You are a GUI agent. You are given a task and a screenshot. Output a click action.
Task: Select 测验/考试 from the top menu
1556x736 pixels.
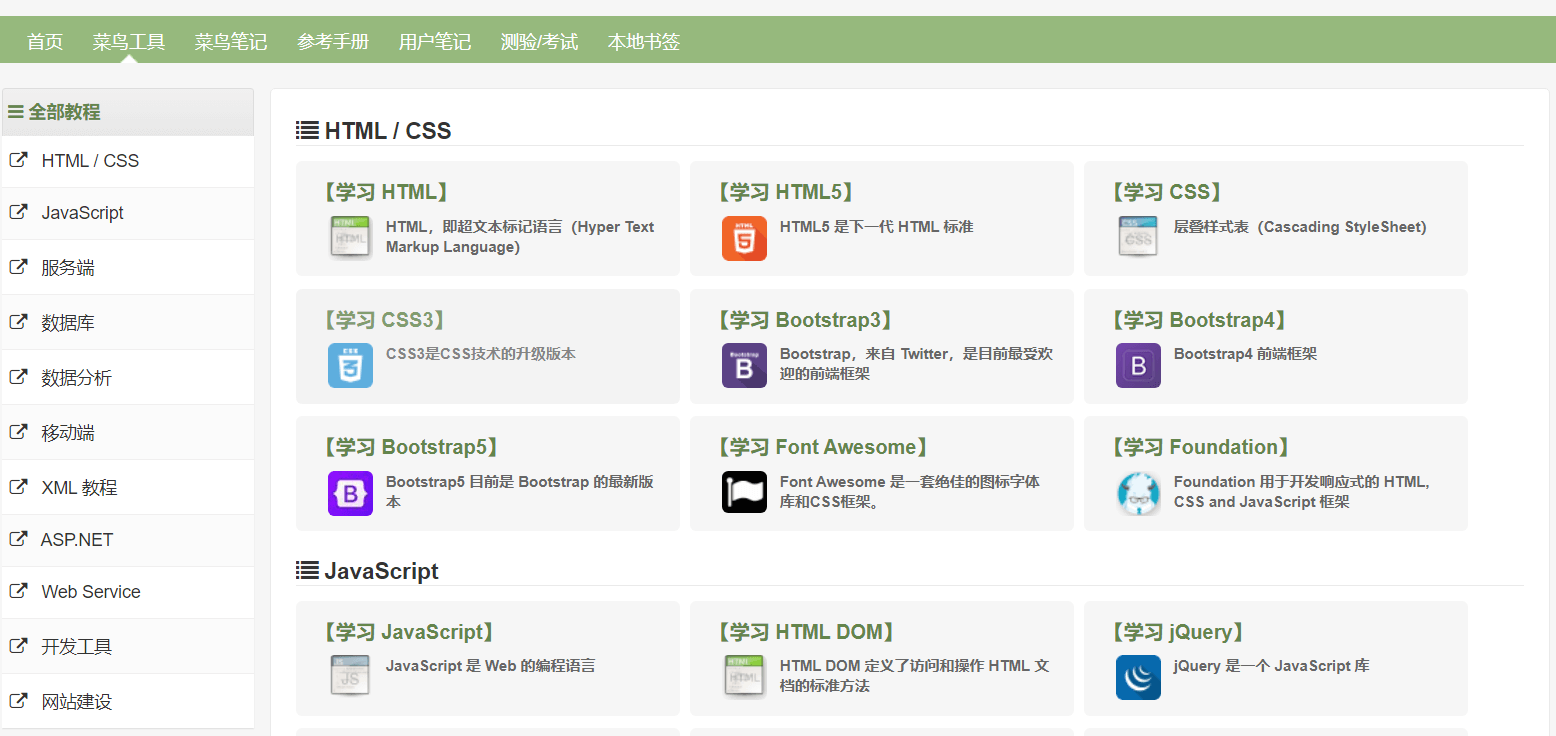pos(539,42)
